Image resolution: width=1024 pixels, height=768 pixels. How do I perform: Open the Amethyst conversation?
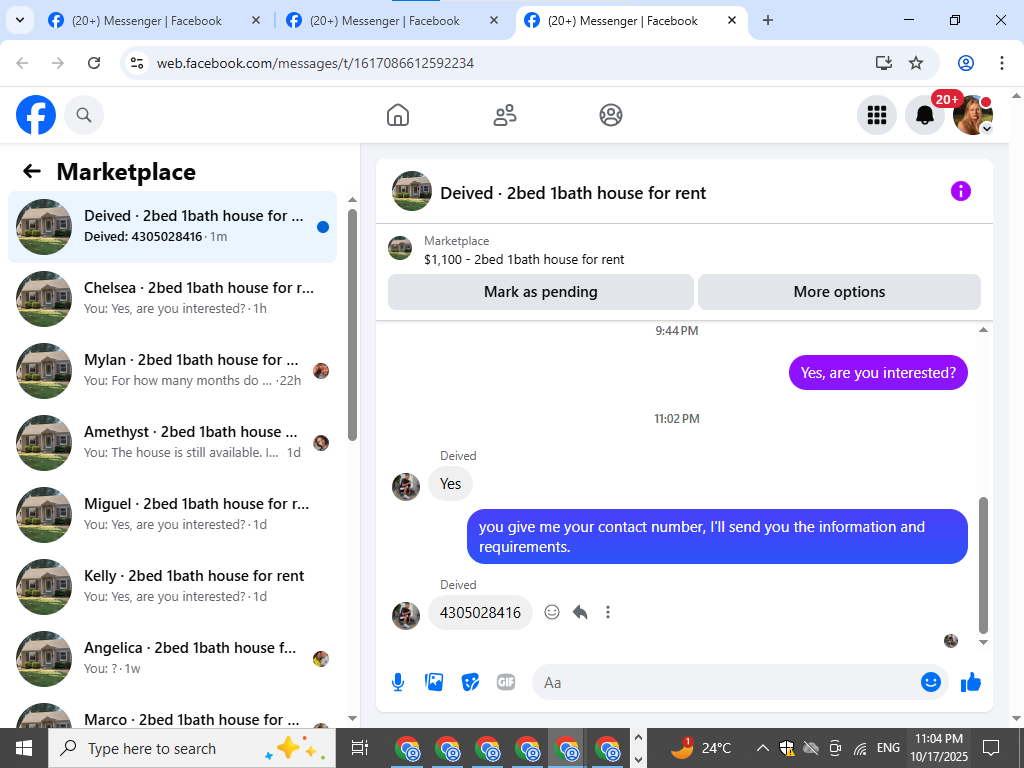172,442
